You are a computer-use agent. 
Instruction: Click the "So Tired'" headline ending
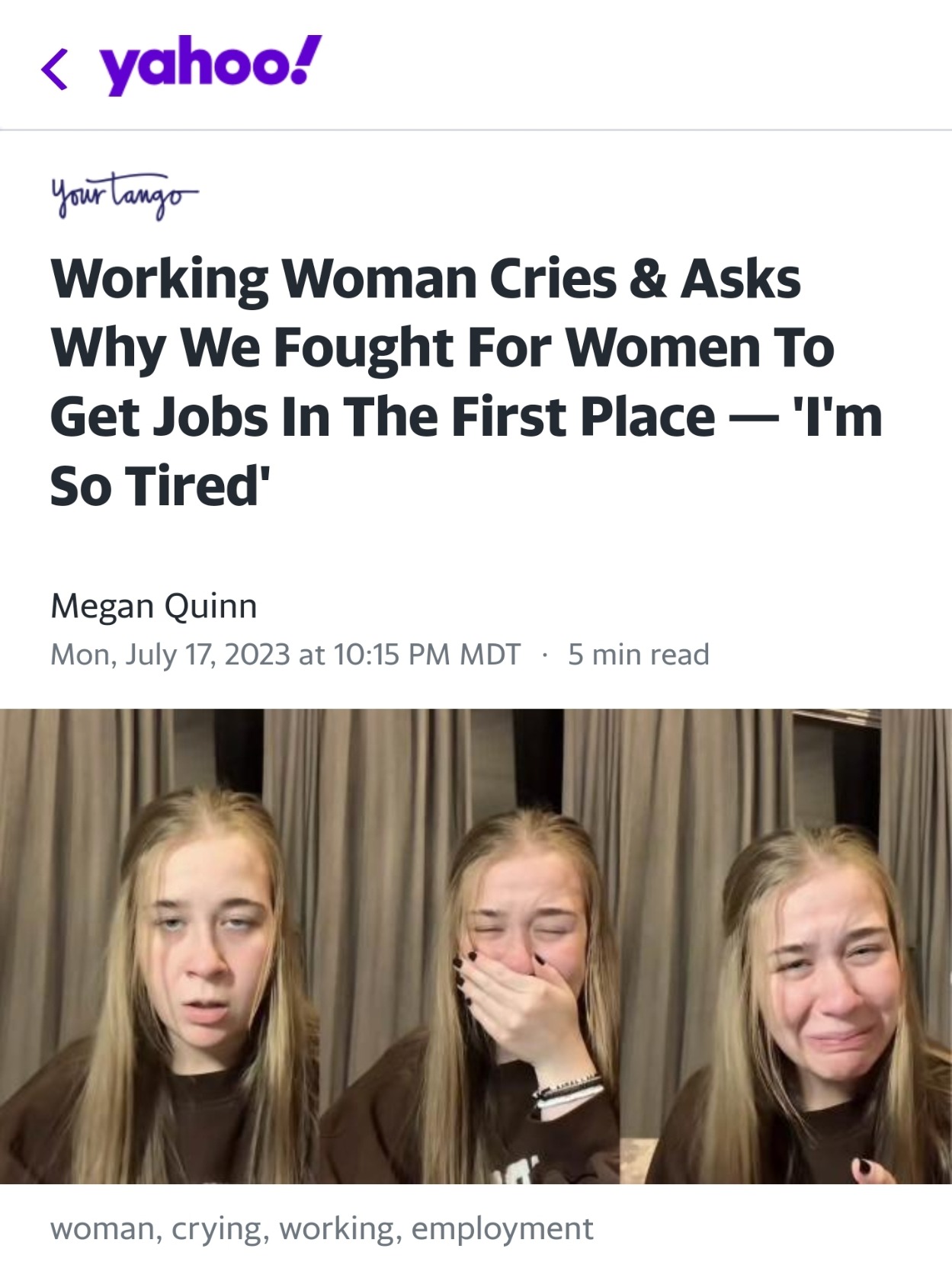click(160, 486)
